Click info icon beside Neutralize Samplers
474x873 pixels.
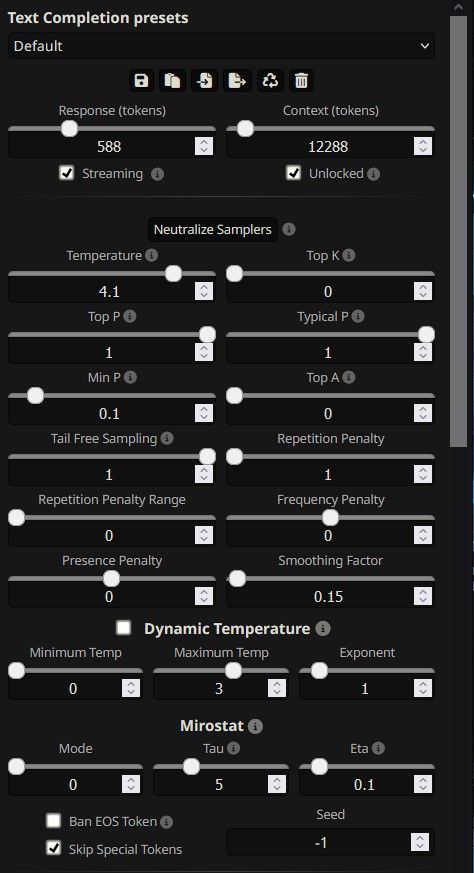pyautogui.click(x=289, y=229)
